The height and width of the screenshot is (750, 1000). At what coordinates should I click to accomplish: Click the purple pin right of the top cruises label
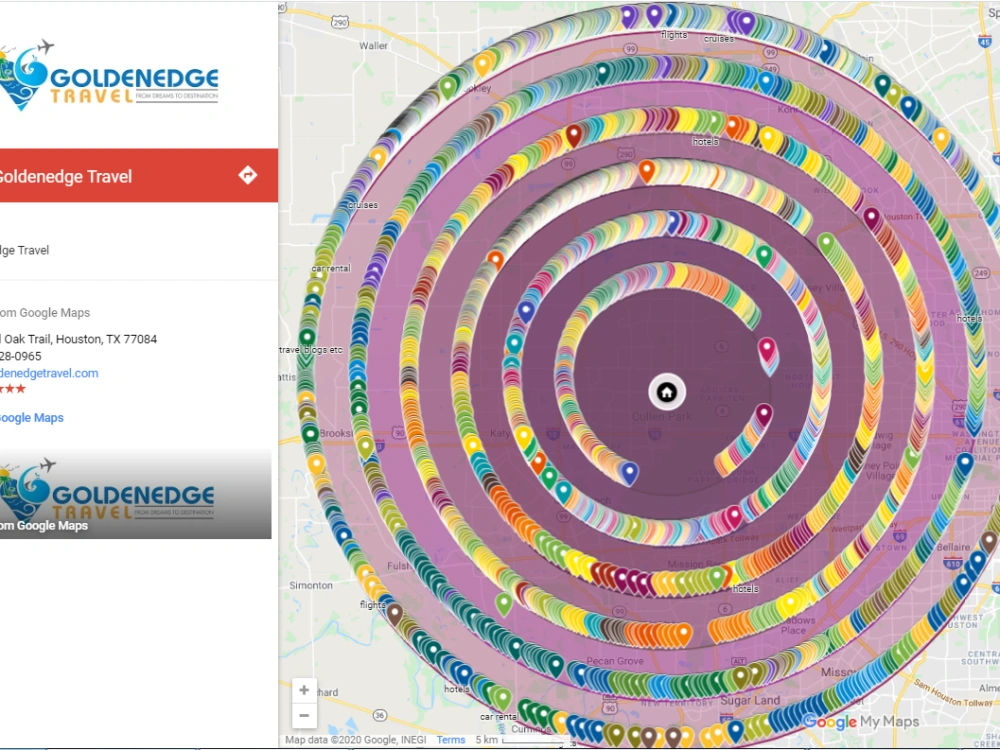(746, 22)
